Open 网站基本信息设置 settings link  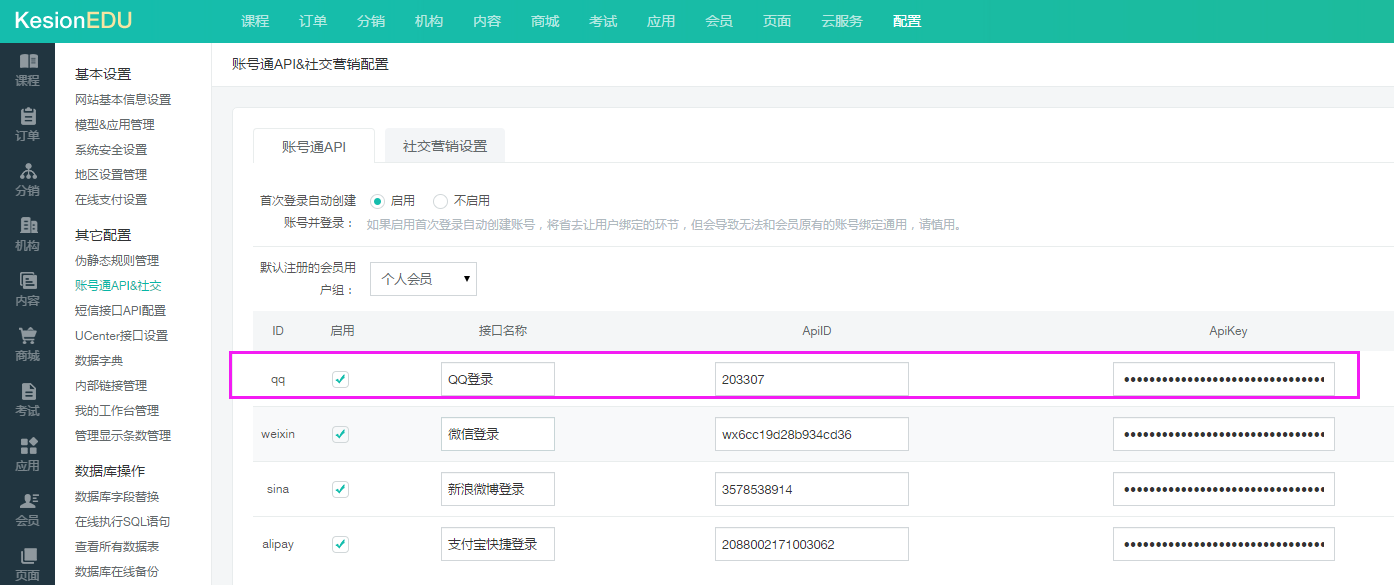[123, 100]
